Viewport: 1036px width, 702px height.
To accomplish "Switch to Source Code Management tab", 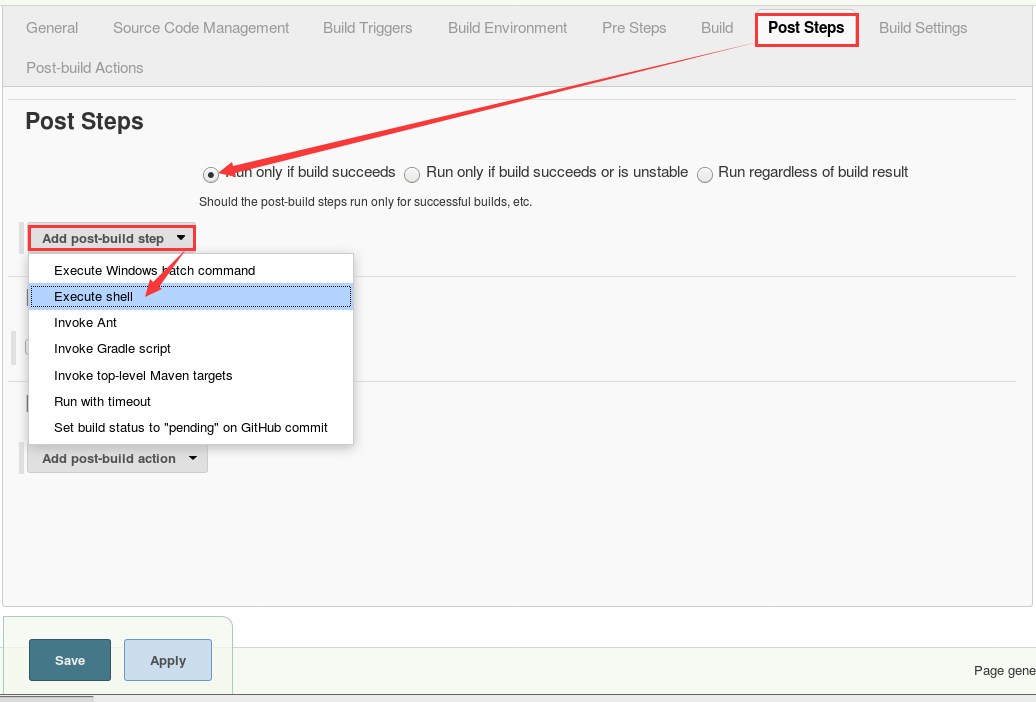I will click(x=201, y=28).
